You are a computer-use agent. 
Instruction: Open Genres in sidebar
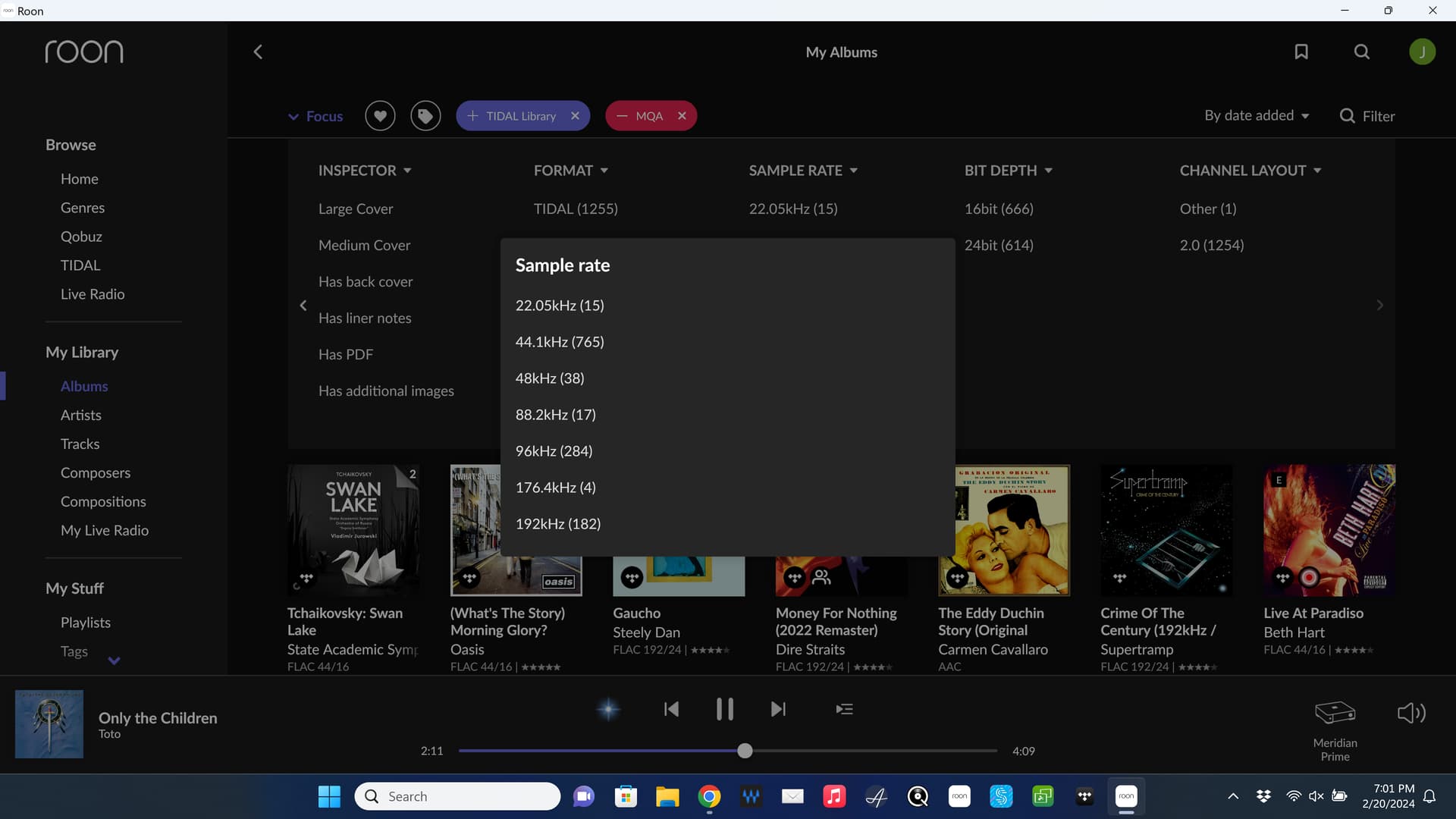(83, 208)
